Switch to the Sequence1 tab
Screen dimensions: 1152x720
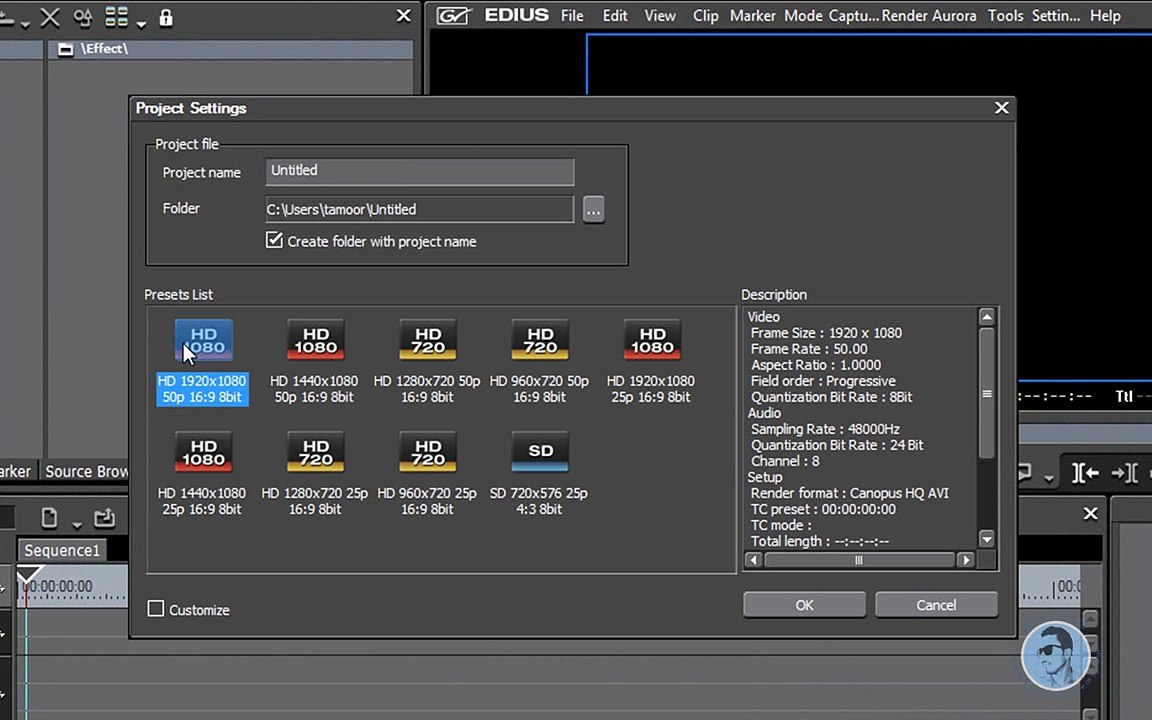click(62, 550)
